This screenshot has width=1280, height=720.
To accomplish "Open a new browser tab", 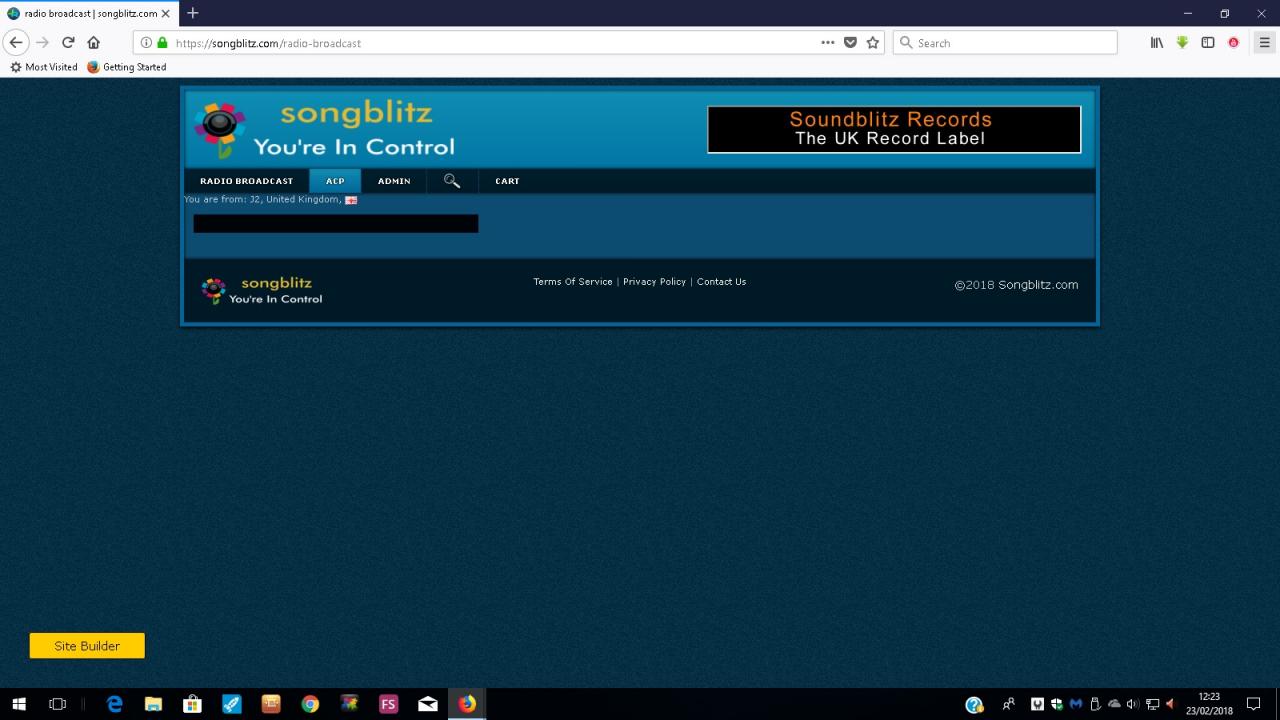I will pos(193,13).
